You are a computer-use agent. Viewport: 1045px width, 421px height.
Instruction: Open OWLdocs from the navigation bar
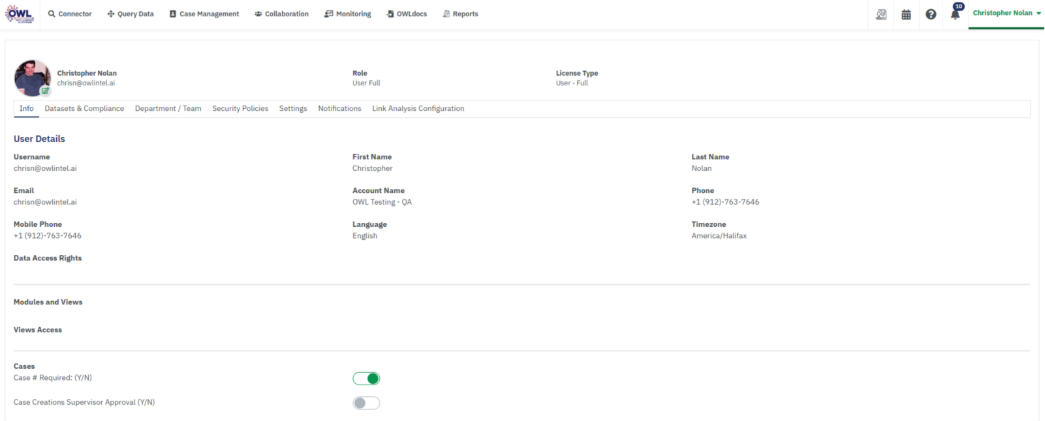point(404,14)
